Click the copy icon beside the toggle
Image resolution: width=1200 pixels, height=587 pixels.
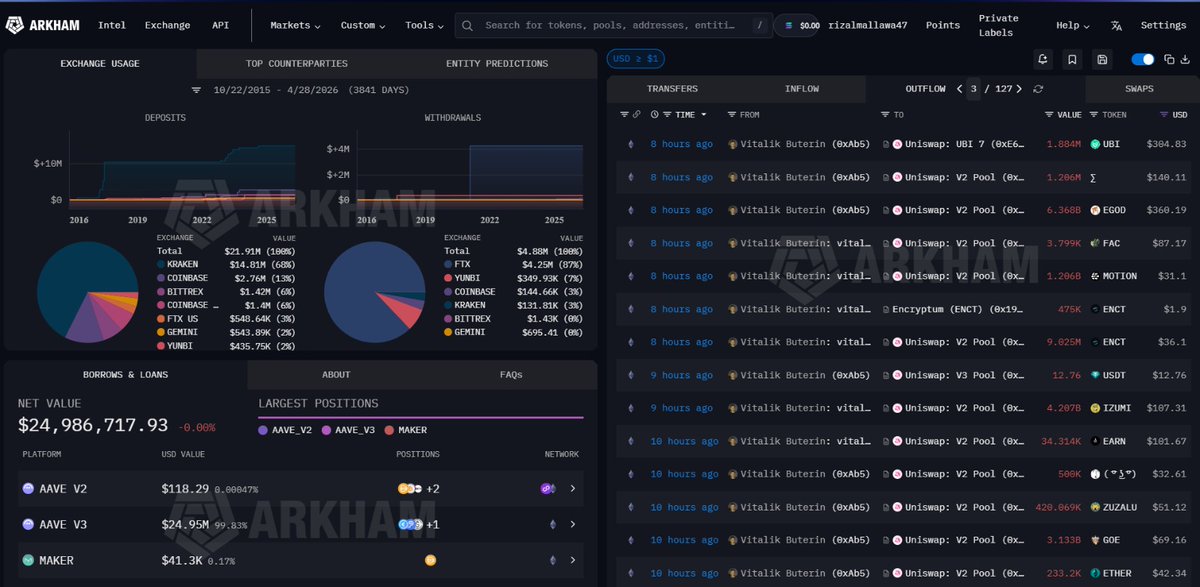[x=1167, y=60]
